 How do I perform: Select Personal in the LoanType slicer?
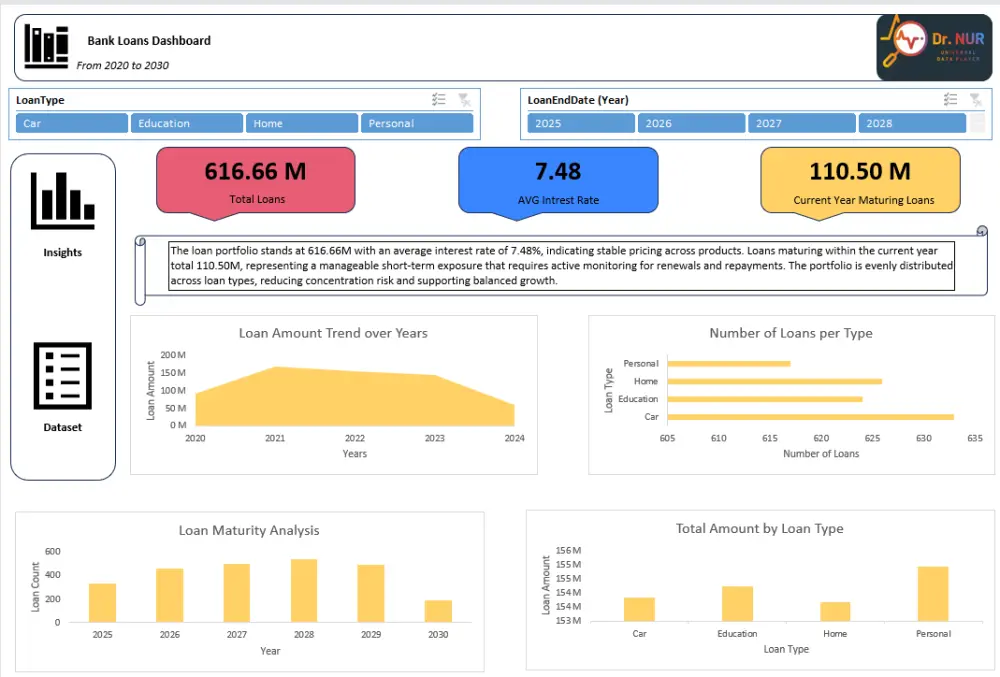click(x=418, y=122)
